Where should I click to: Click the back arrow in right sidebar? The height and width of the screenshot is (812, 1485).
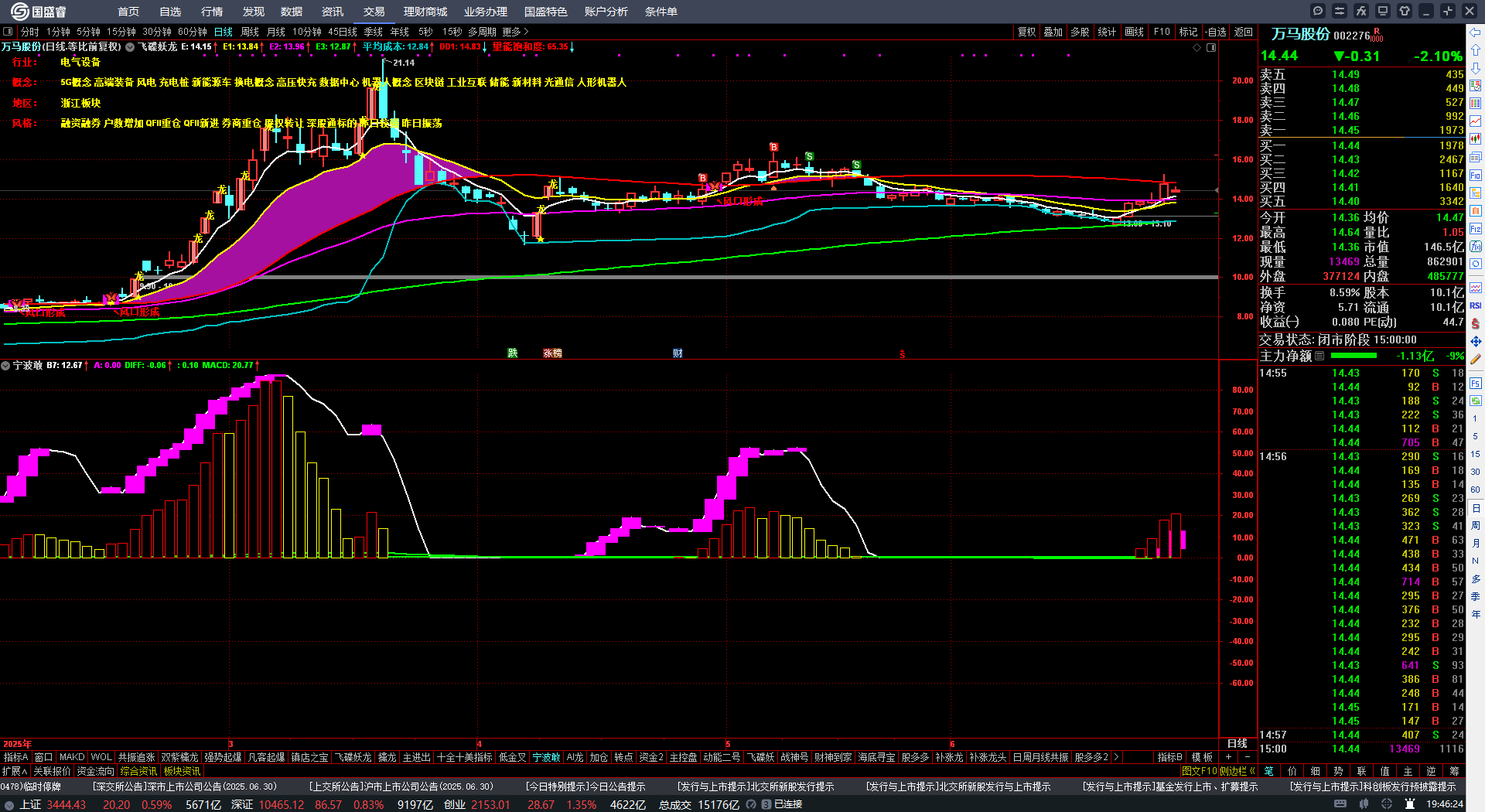tap(1476, 32)
